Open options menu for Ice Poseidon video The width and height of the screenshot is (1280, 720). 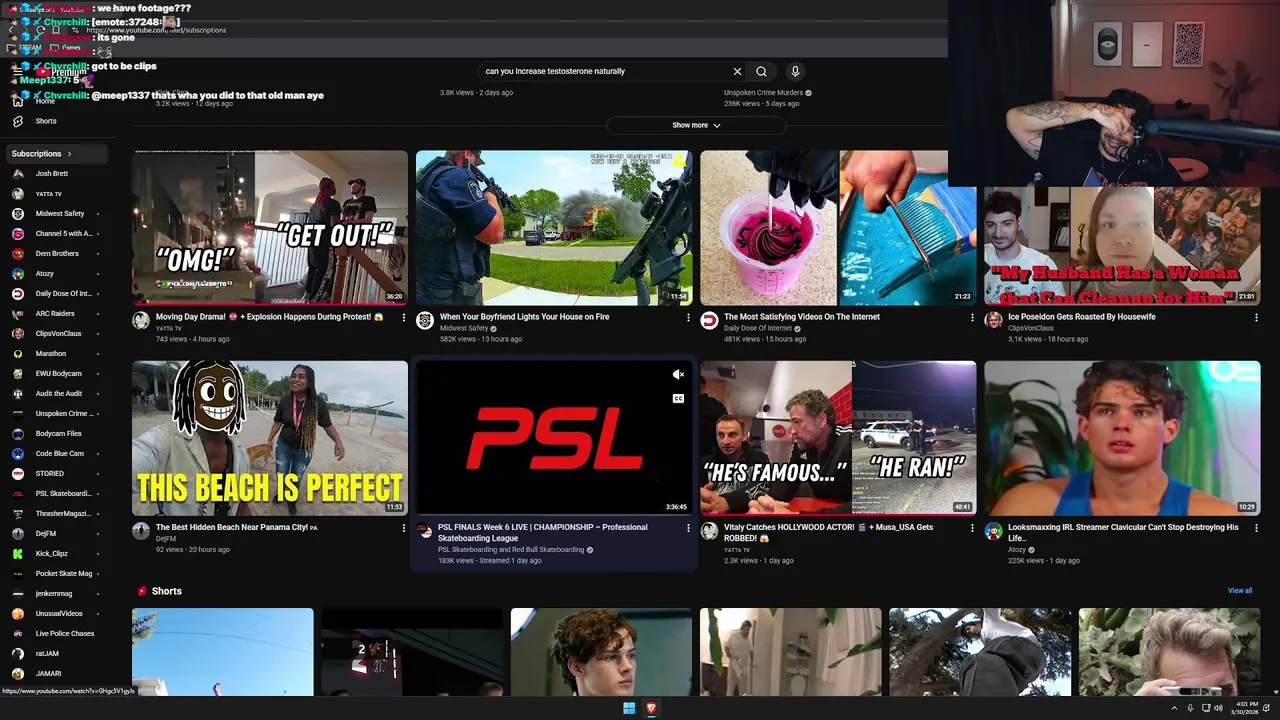tap(1256, 317)
